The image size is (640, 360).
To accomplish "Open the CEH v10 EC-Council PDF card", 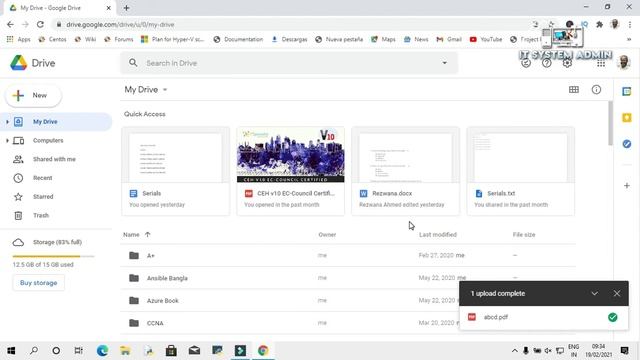I will pyautogui.click(x=290, y=171).
